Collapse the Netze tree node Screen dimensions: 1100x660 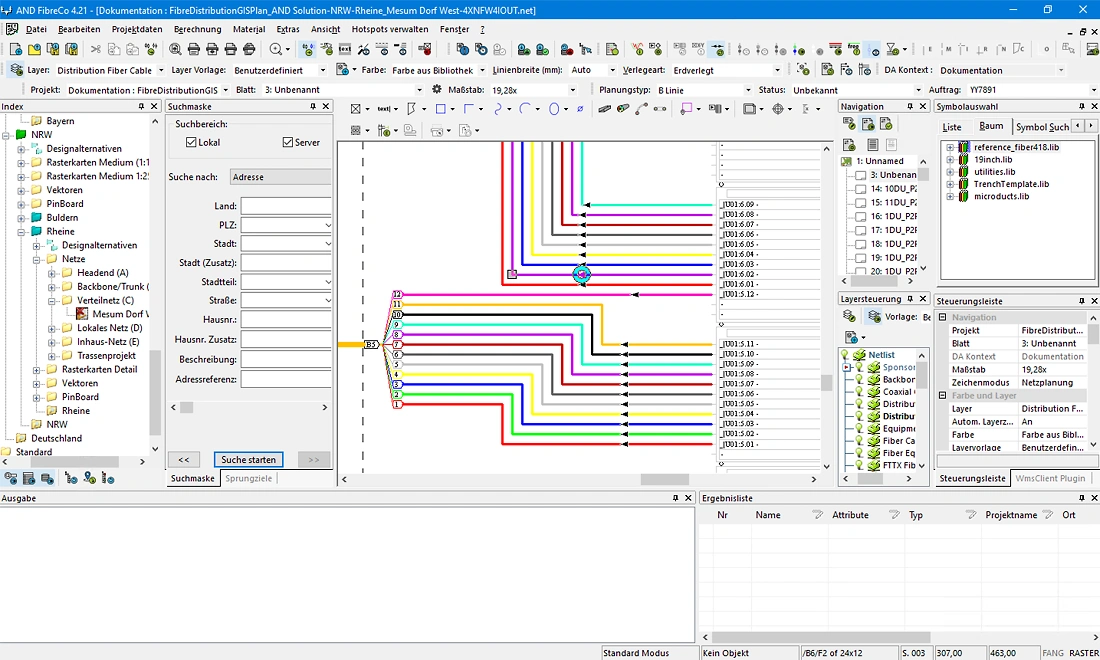pyautogui.click(x=36, y=259)
